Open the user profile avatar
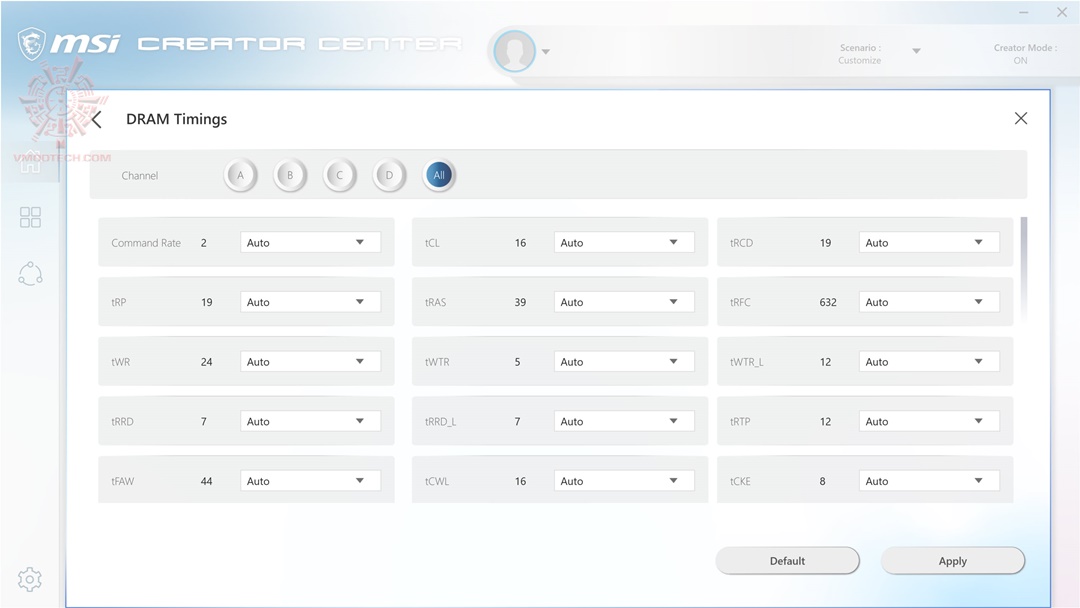 (515, 51)
